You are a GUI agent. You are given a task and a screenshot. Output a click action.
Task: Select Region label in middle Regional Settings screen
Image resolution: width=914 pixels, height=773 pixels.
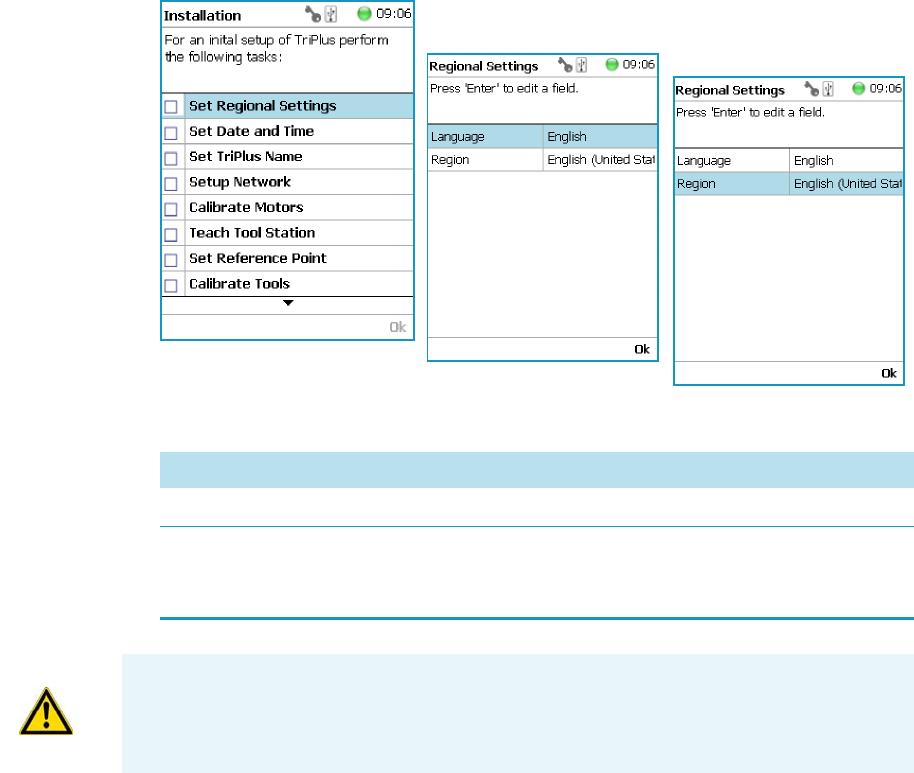point(450,160)
